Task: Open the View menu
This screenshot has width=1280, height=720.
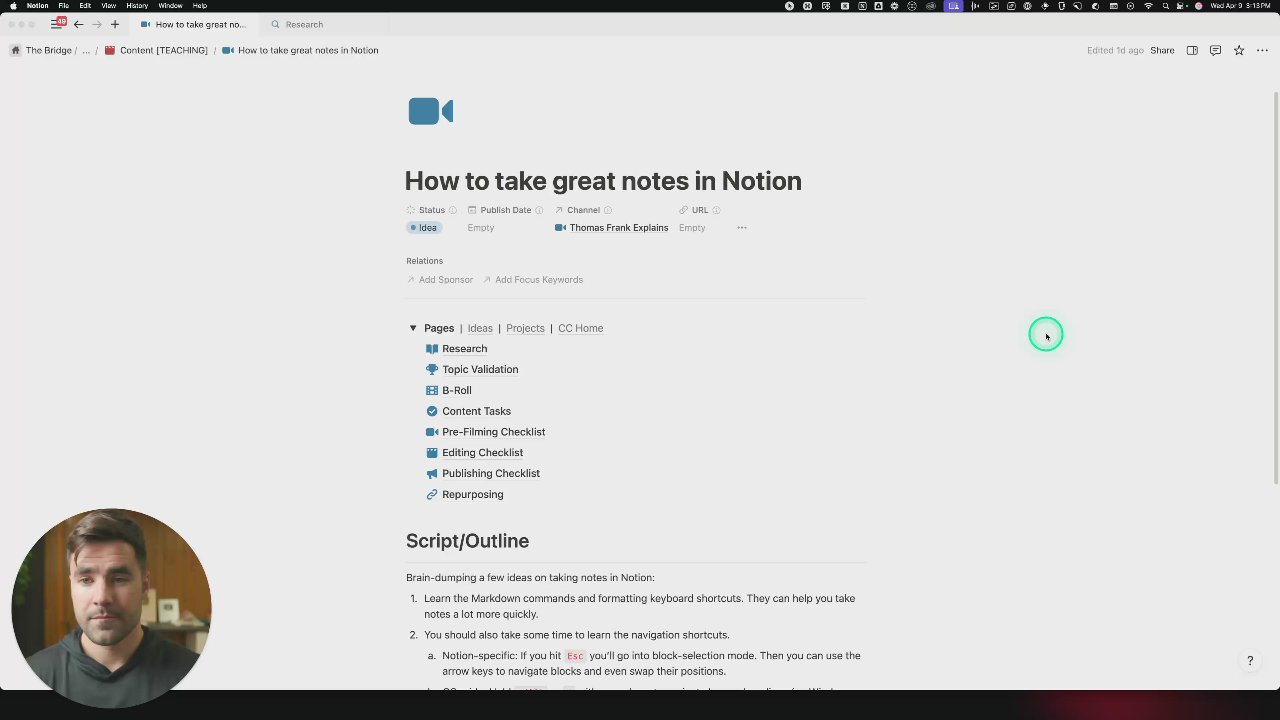Action: (108, 6)
